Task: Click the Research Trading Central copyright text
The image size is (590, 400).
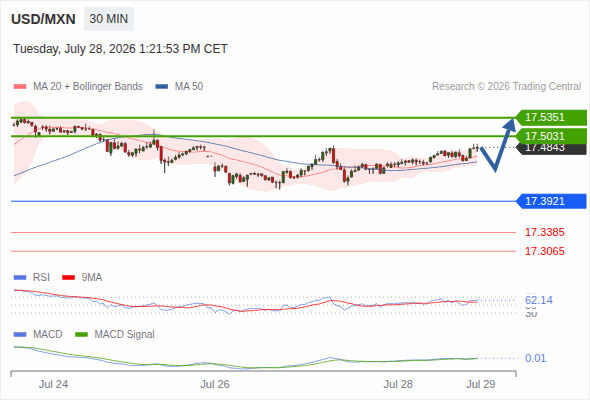Action: pos(506,87)
